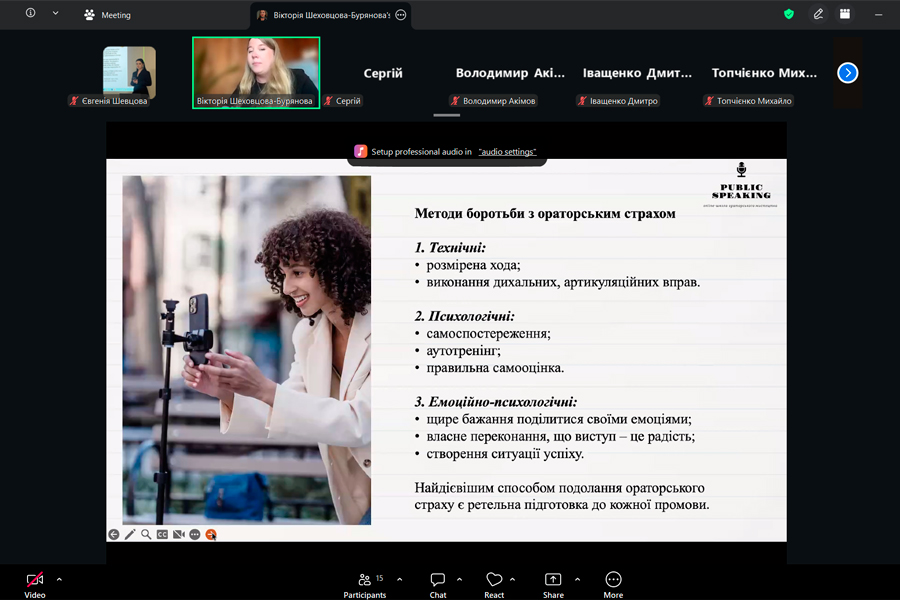Expand the Video options chevron
Viewport: 900px width, 600px height.
pyautogui.click(x=59, y=579)
